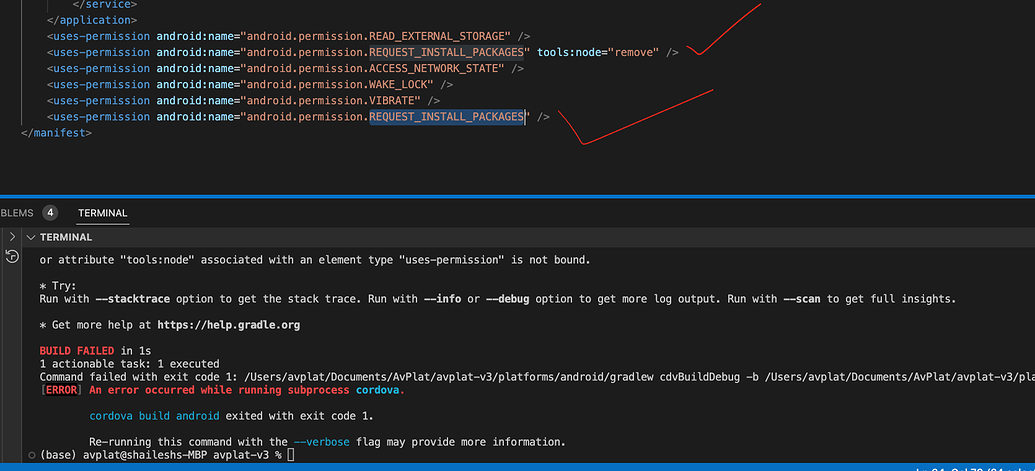Screen dimensions: 1035x471
Task: Switch to the Problems tab
Action: click(x=17, y=213)
